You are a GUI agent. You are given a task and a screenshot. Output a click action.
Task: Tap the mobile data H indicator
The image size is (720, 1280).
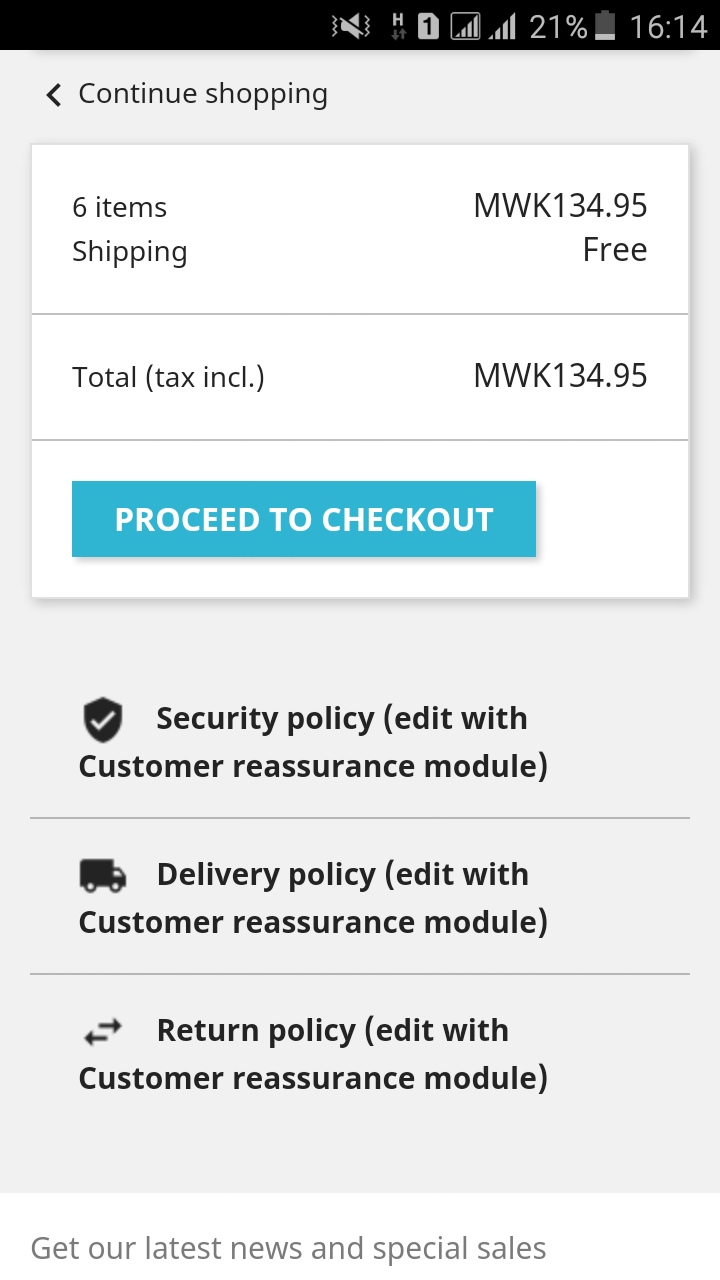(398, 26)
